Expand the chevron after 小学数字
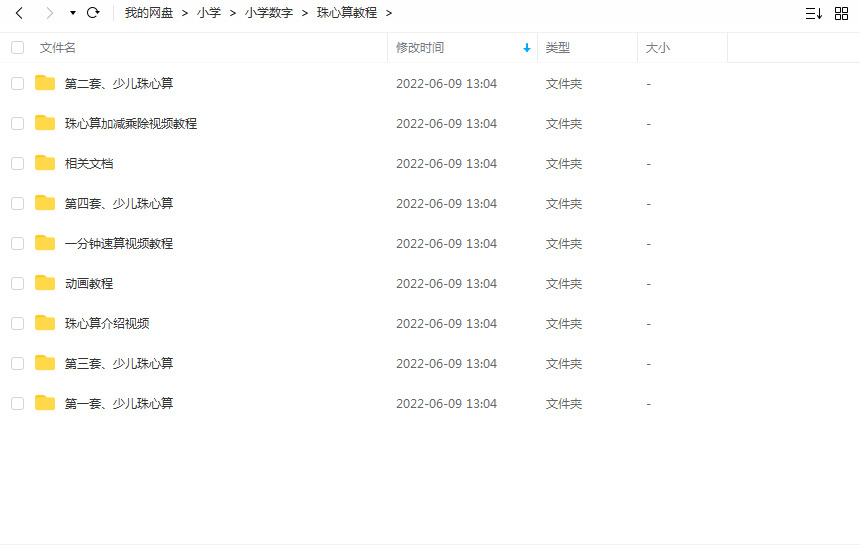860x549 pixels. [x=305, y=13]
